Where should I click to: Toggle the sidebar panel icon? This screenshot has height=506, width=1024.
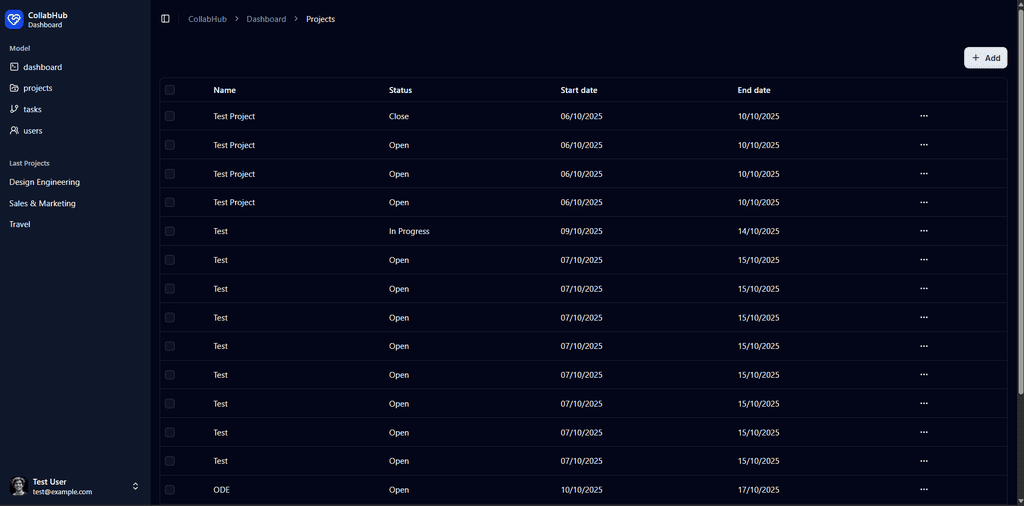pyautogui.click(x=165, y=19)
